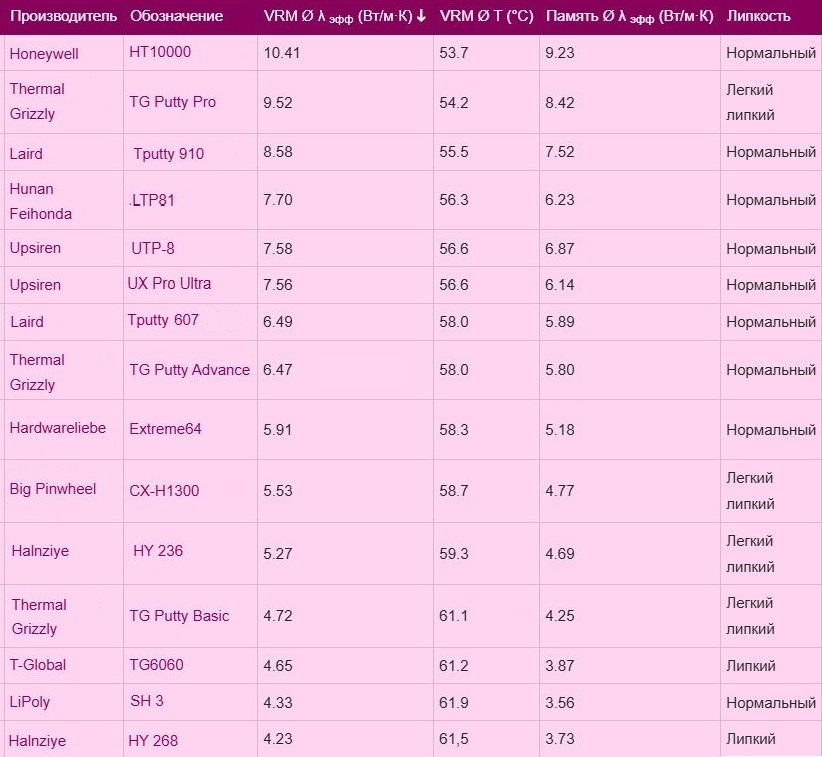The width and height of the screenshot is (822, 757).
Task: Select the .LTP81 designation cell
Action: coord(152,200)
